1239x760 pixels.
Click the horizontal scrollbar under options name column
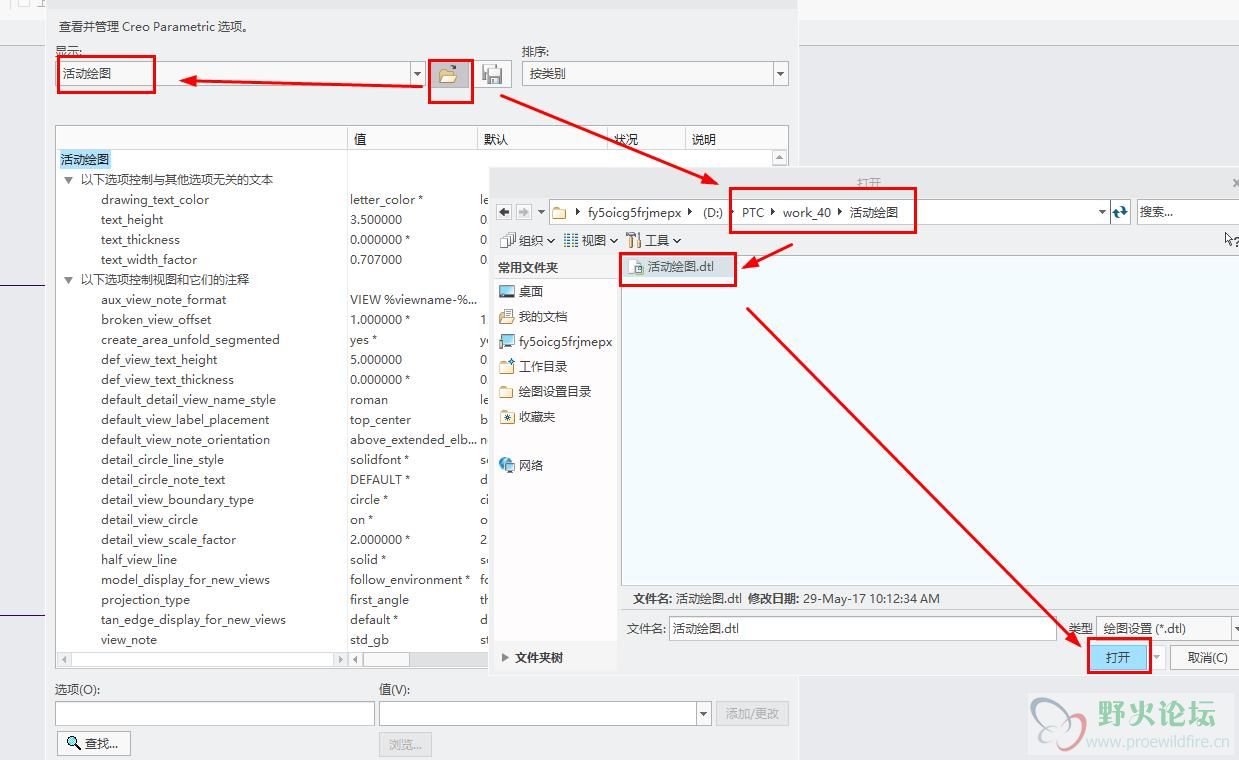coord(201,660)
